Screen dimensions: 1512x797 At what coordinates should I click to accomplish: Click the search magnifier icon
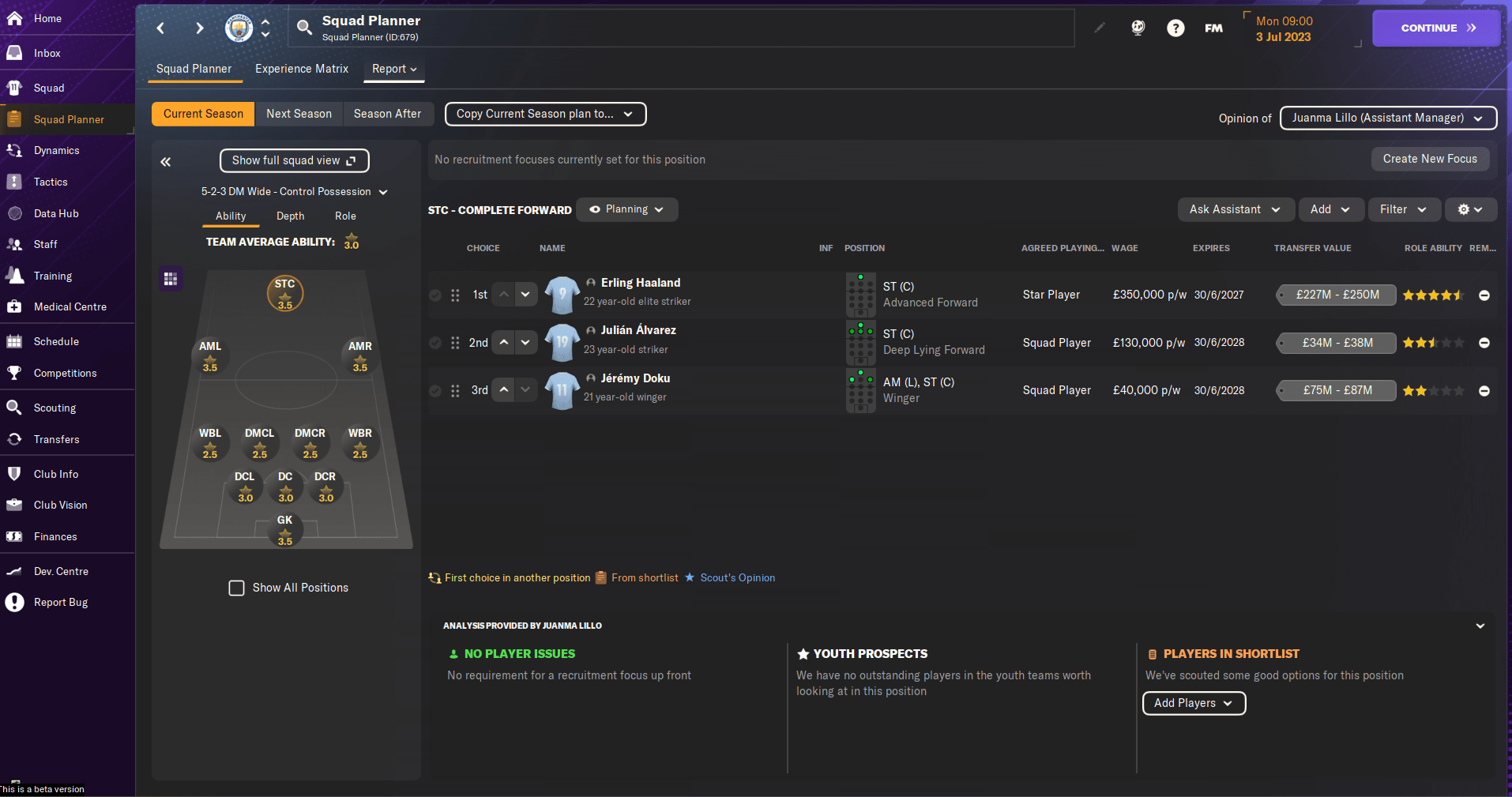pos(303,28)
